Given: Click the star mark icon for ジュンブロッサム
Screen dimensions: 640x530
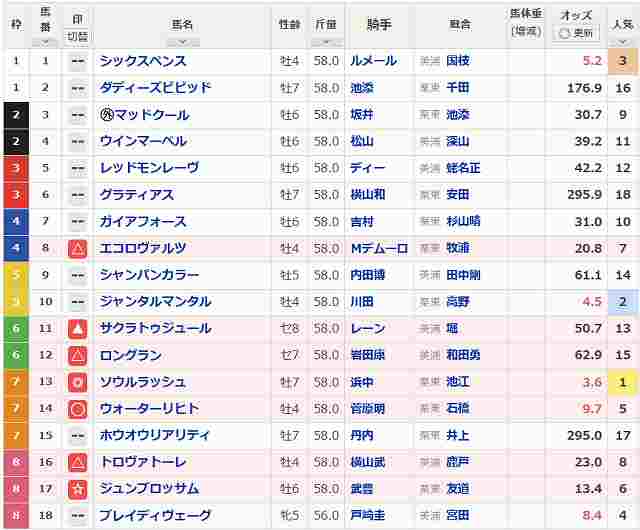Looking at the screenshot, I should (78, 489).
